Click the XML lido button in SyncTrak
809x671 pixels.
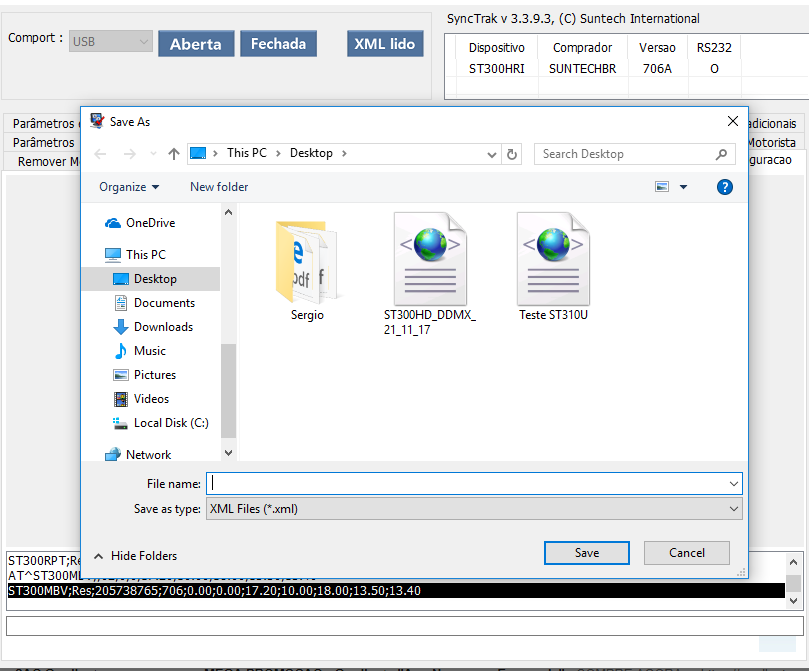385,44
